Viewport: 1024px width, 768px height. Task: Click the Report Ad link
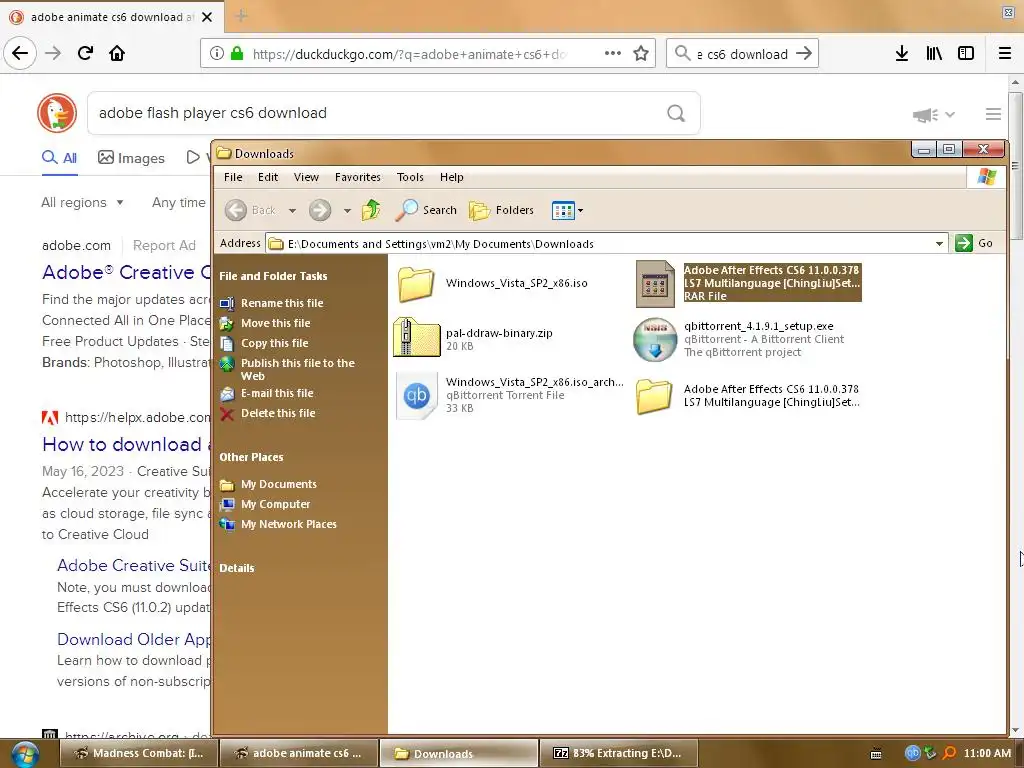tap(164, 246)
